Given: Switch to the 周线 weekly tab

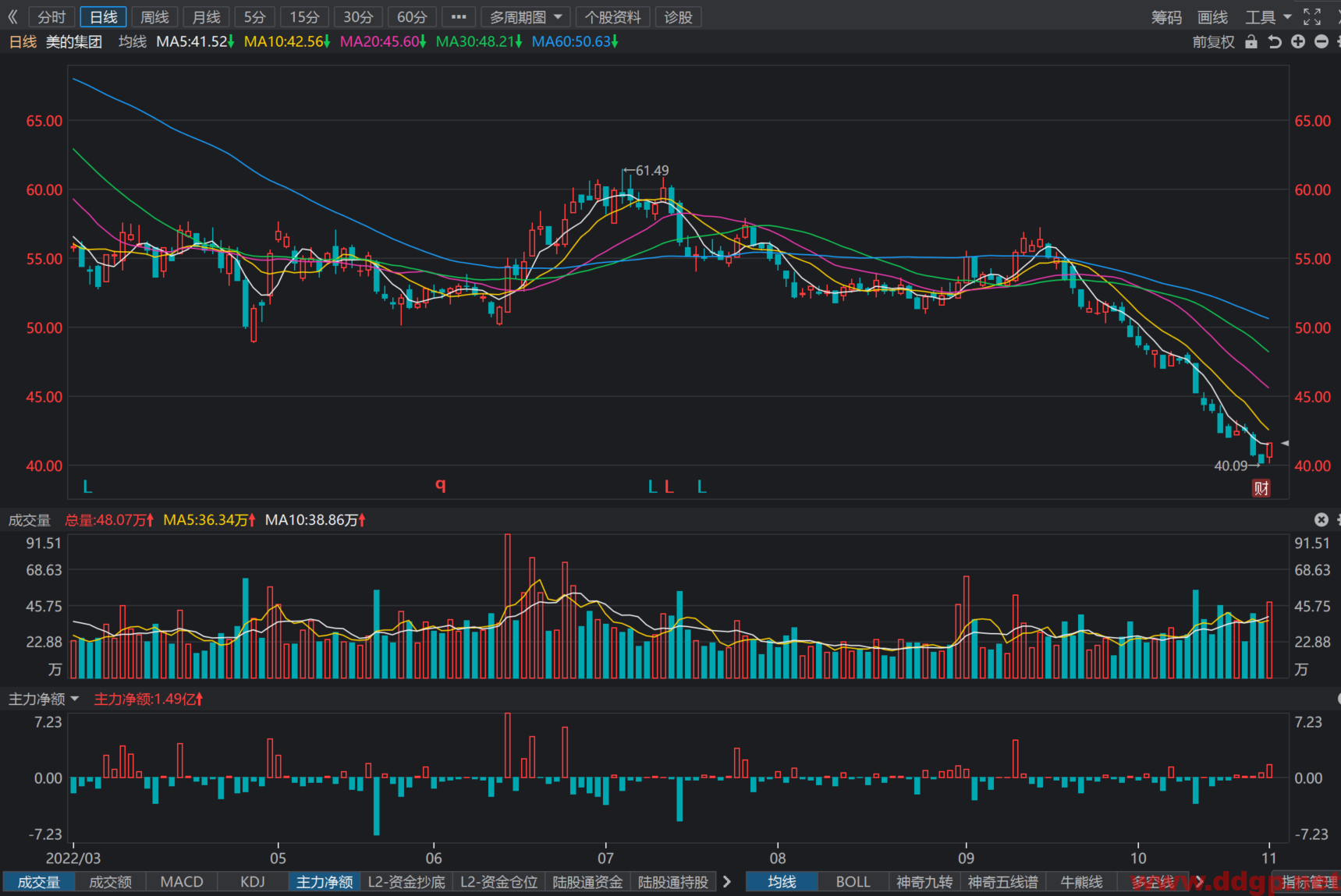Looking at the screenshot, I should (x=154, y=16).
